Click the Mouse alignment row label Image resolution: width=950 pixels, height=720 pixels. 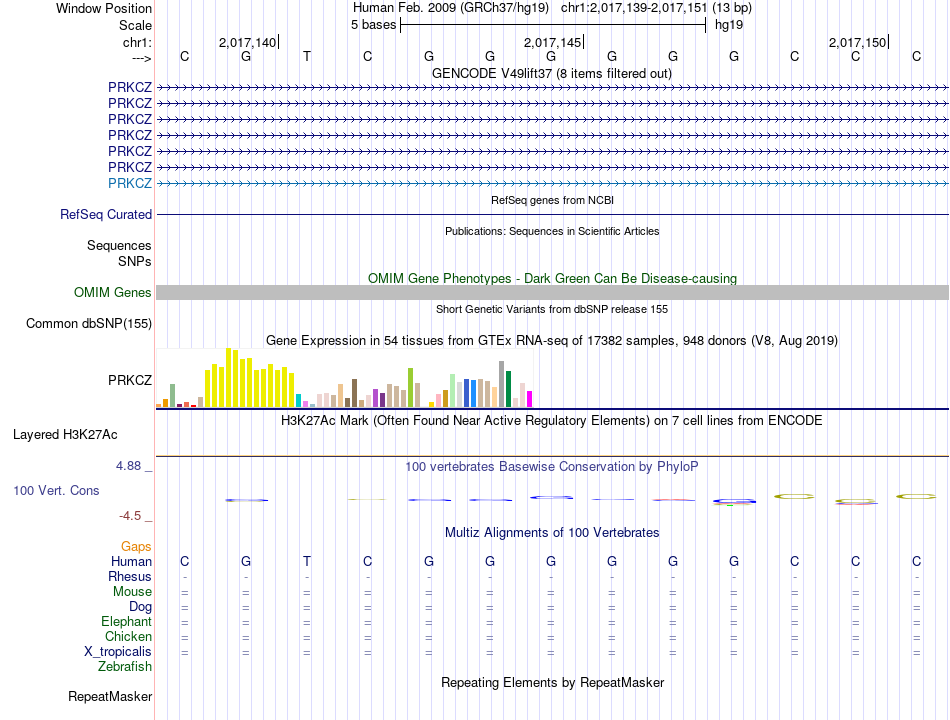pyautogui.click(x=132, y=592)
